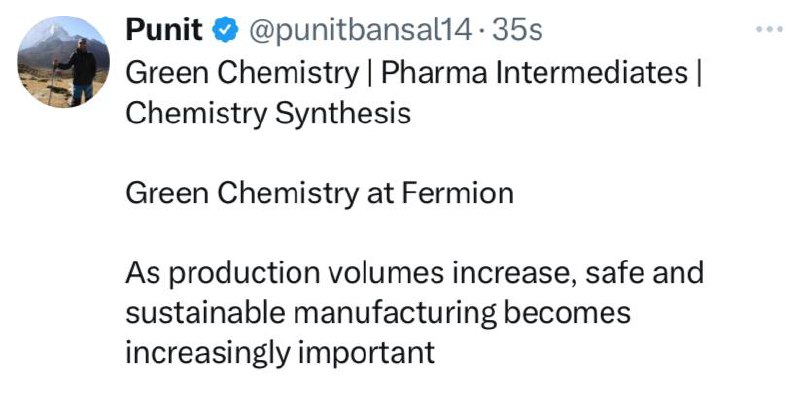Click the words 'Pharma Intermediates' in the tweet
800x418 pixels.
[x=534, y=72]
